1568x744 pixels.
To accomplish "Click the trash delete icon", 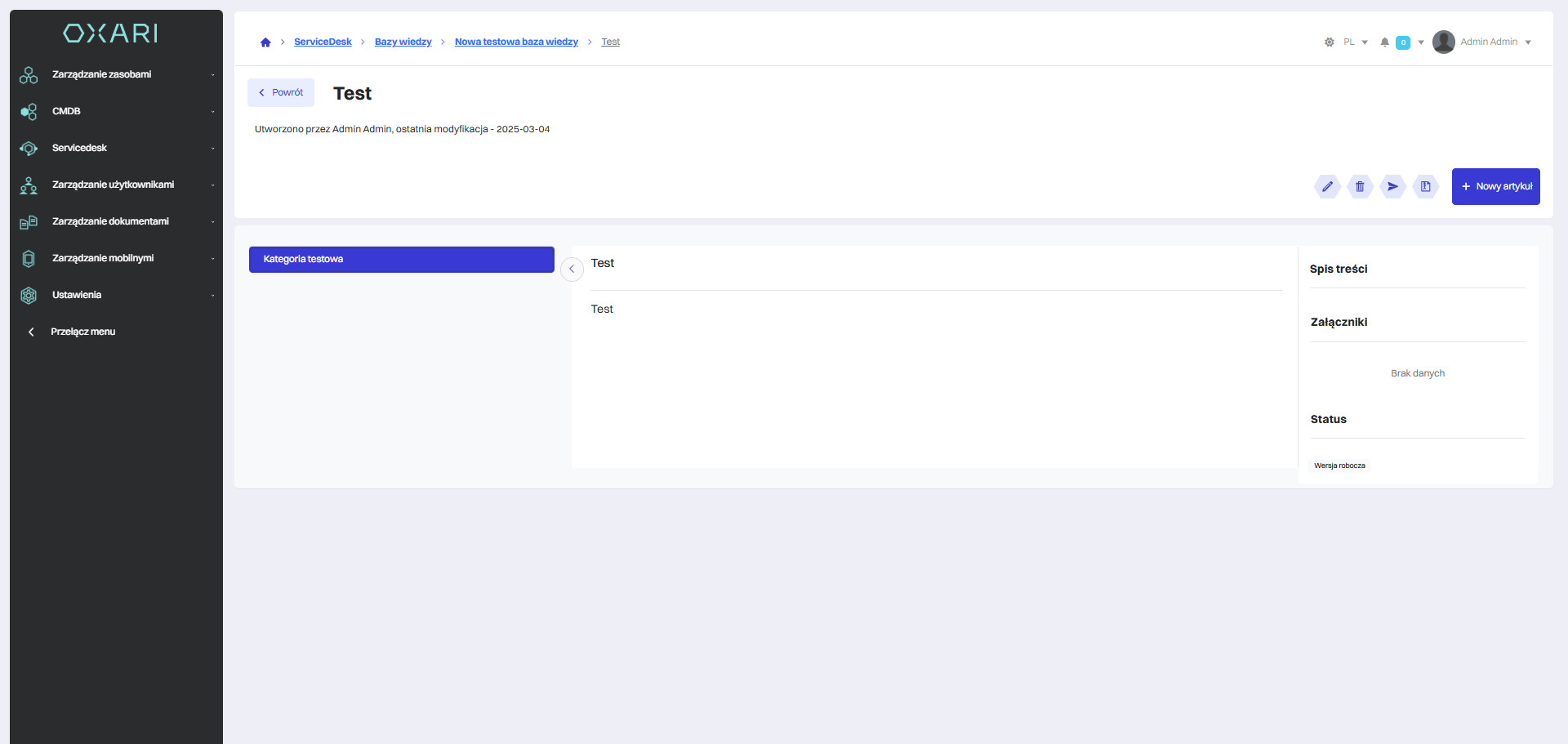I will click(x=1360, y=186).
